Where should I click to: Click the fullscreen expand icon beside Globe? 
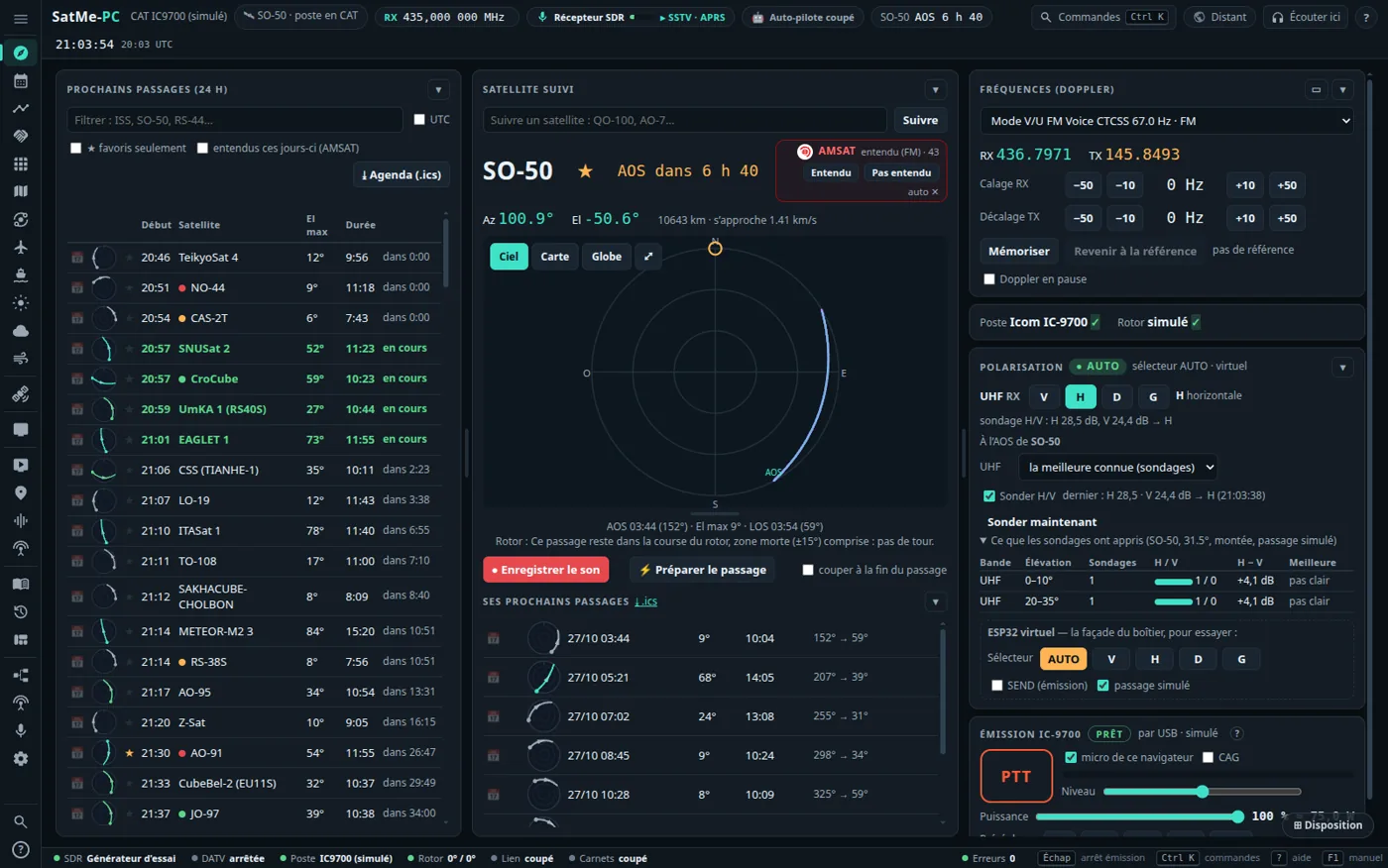tap(648, 257)
